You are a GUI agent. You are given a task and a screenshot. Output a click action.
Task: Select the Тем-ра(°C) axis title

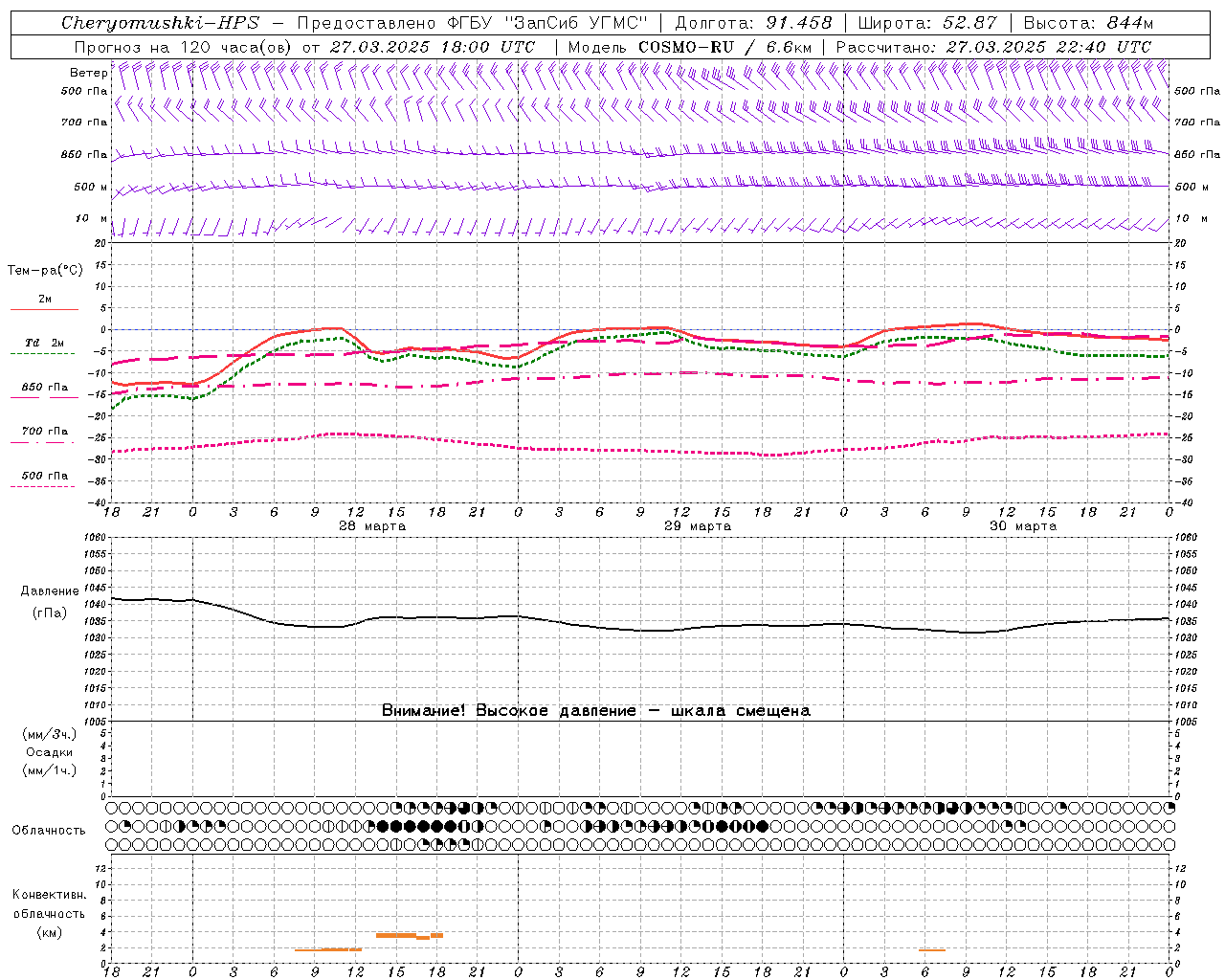point(45,270)
